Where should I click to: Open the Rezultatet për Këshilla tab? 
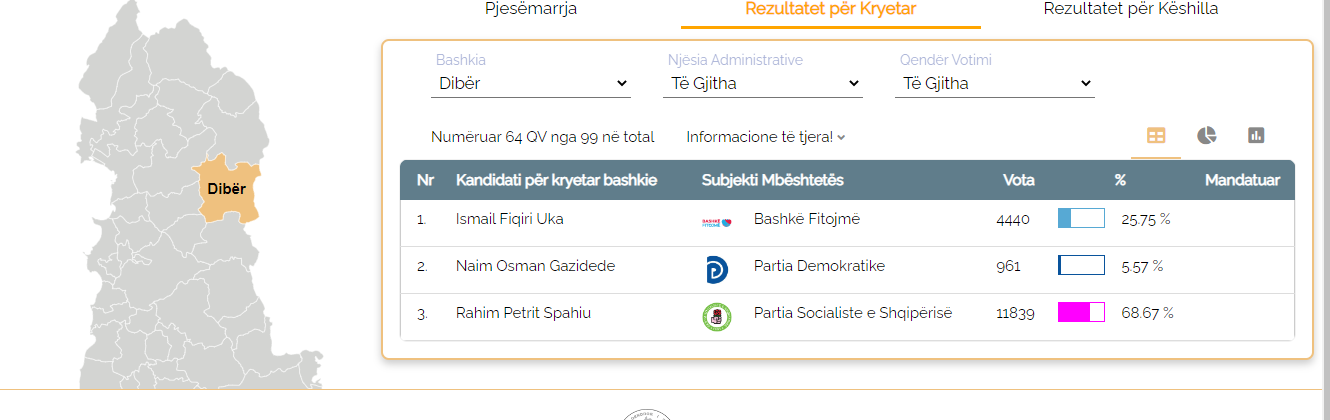[1131, 9]
